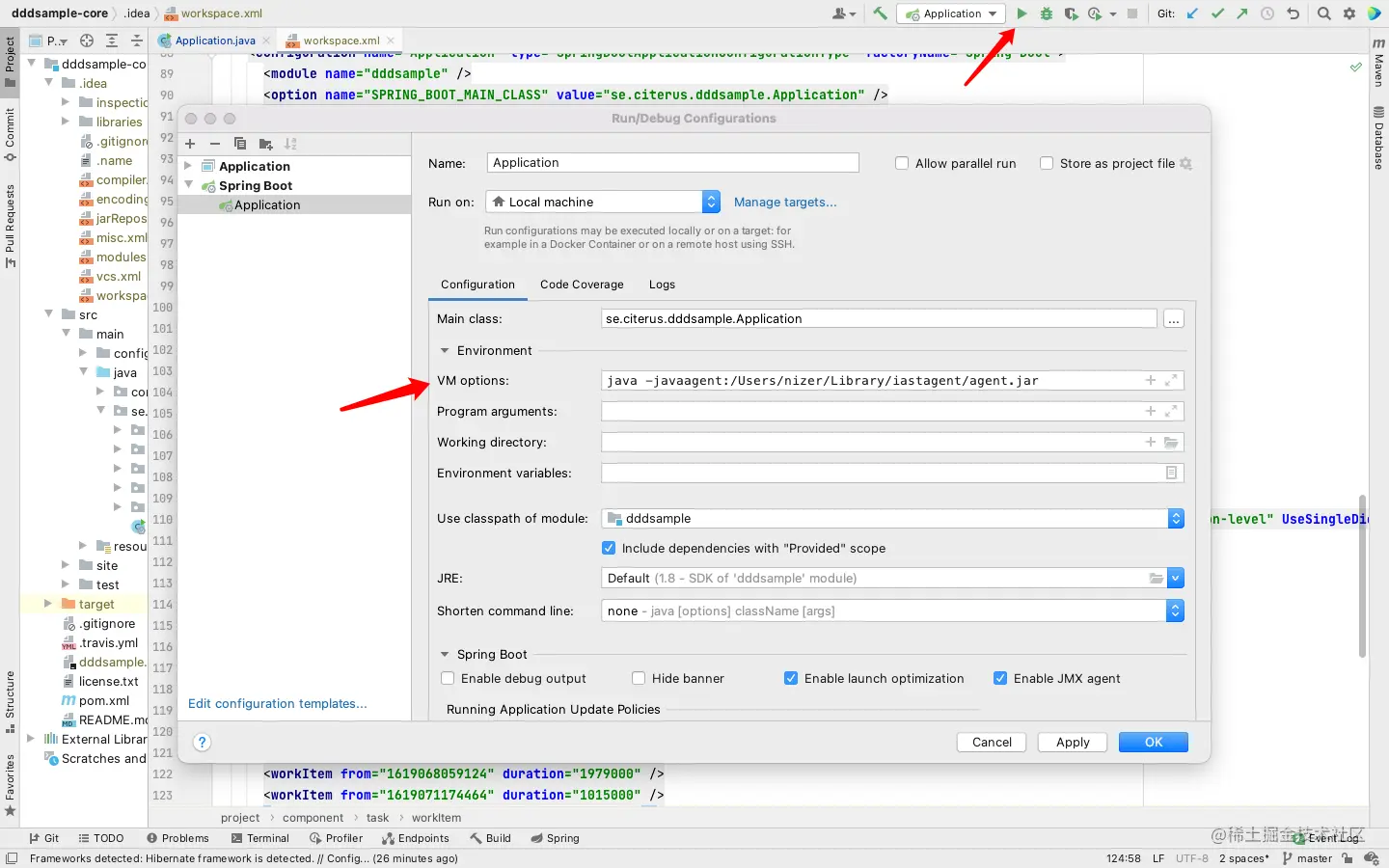Viewport: 1389px width, 868px height.
Task: Collapse the Spring Boot settings section
Action: 445,655
